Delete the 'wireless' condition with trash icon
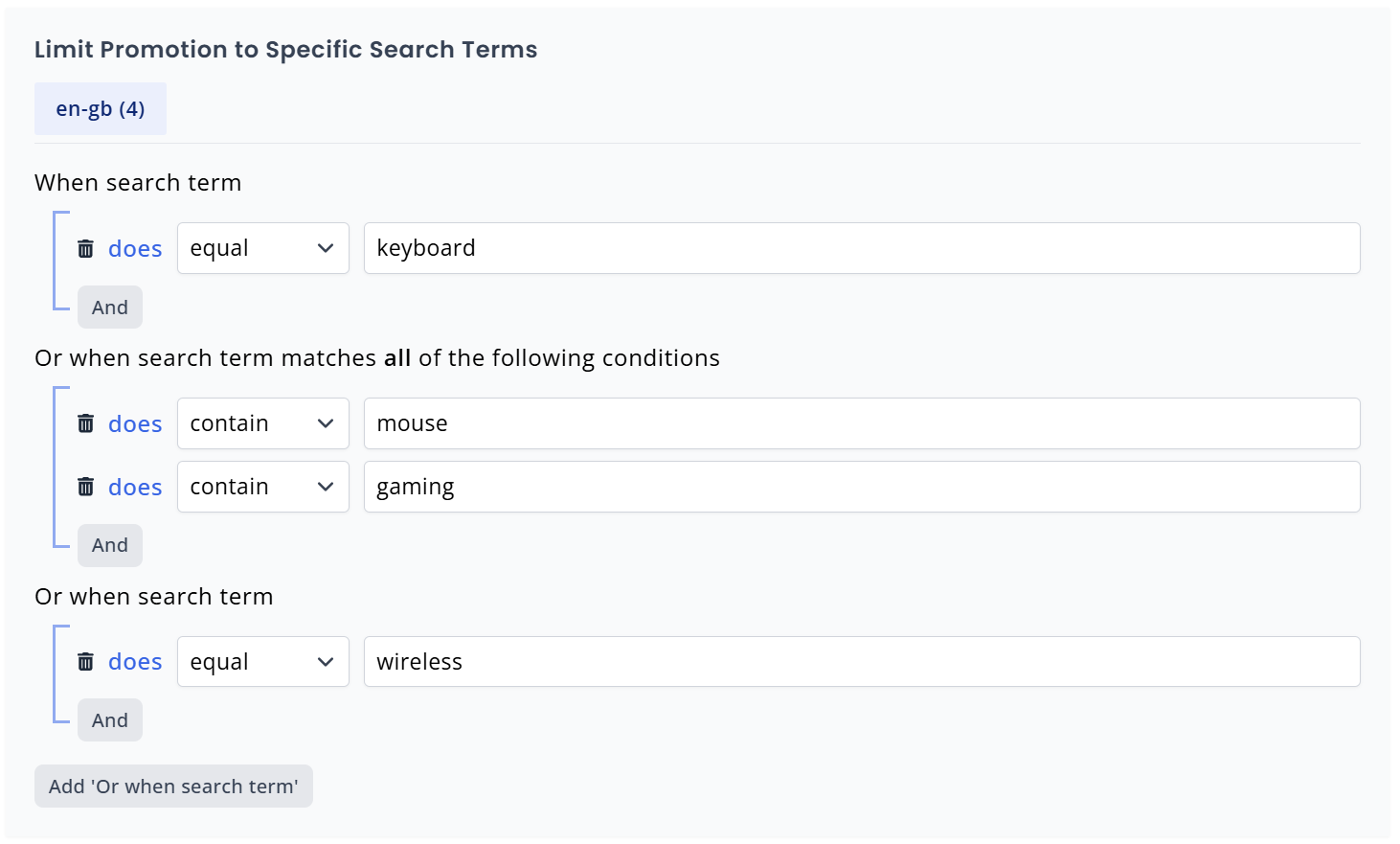Image resolution: width=1400 pixels, height=844 pixels. pyautogui.click(x=85, y=661)
